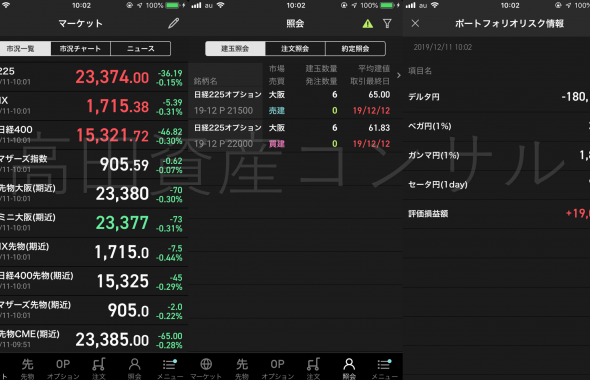Image resolution: width=590 pixels, height=380 pixels.
Task: Tap the battery icon in マーケット screen status bar
Action: tap(173, 5)
